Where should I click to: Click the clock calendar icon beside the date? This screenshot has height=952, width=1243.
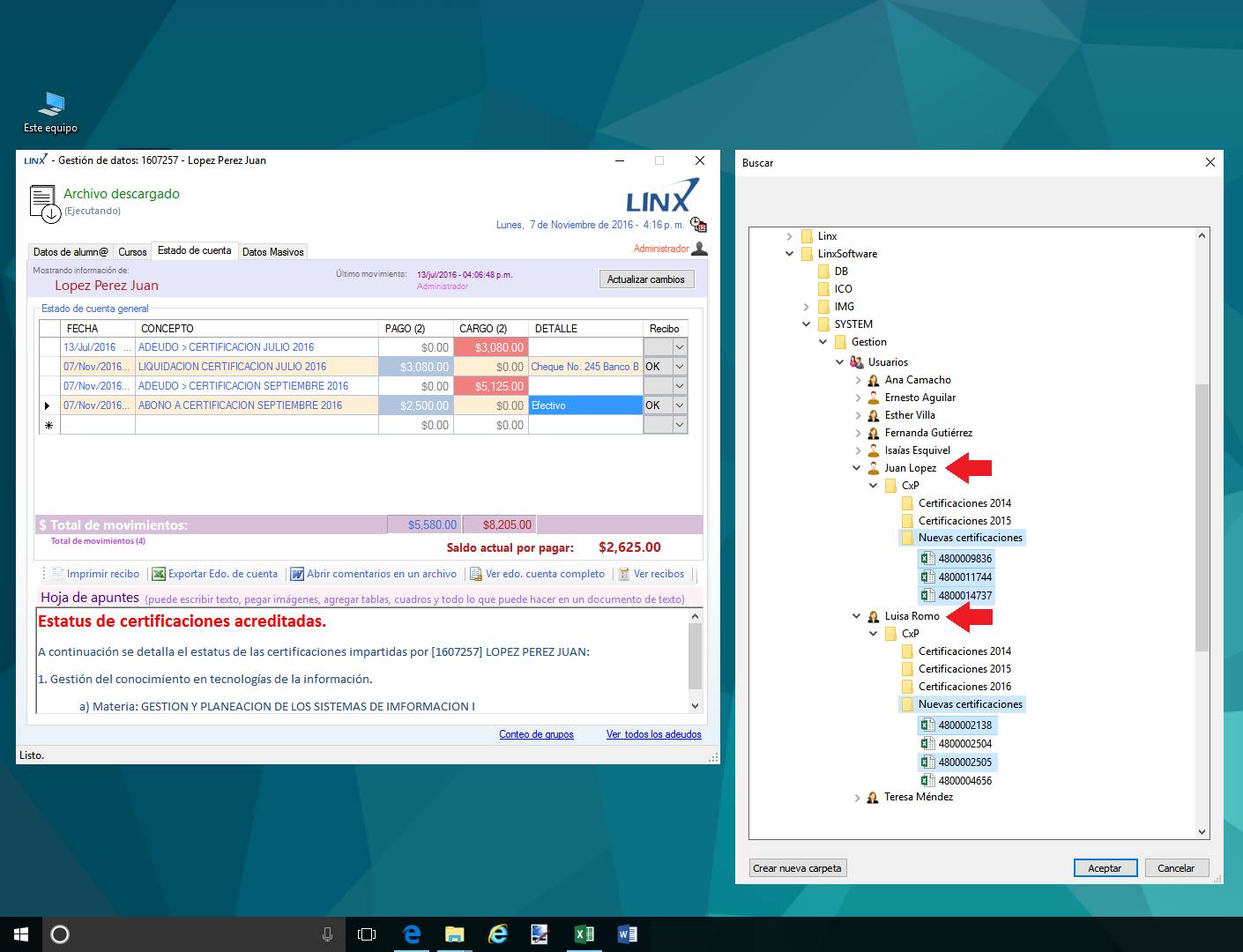click(x=698, y=225)
